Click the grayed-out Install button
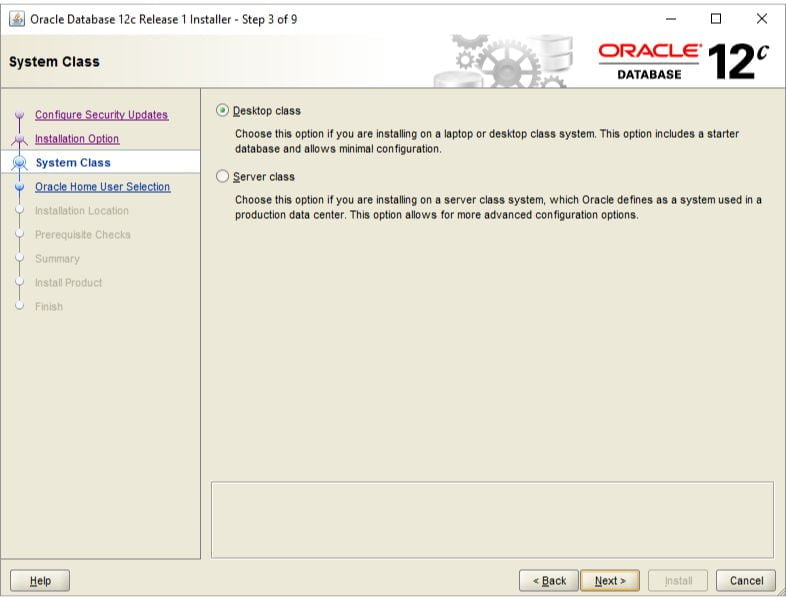Image resolution: width=786 pixels, height=600 pixels. coord(678,580)
